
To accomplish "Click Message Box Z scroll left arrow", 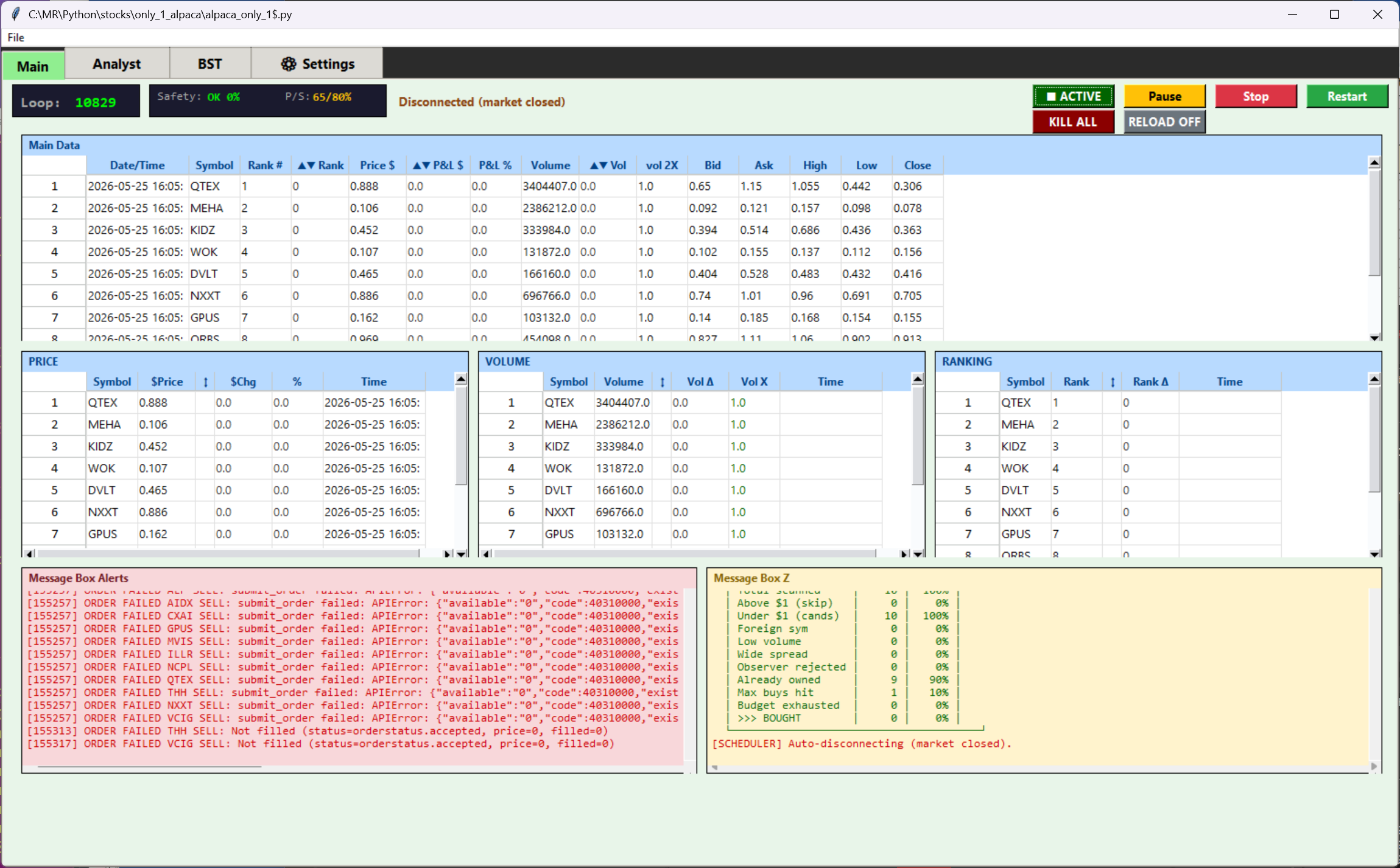I will (715, 767).
